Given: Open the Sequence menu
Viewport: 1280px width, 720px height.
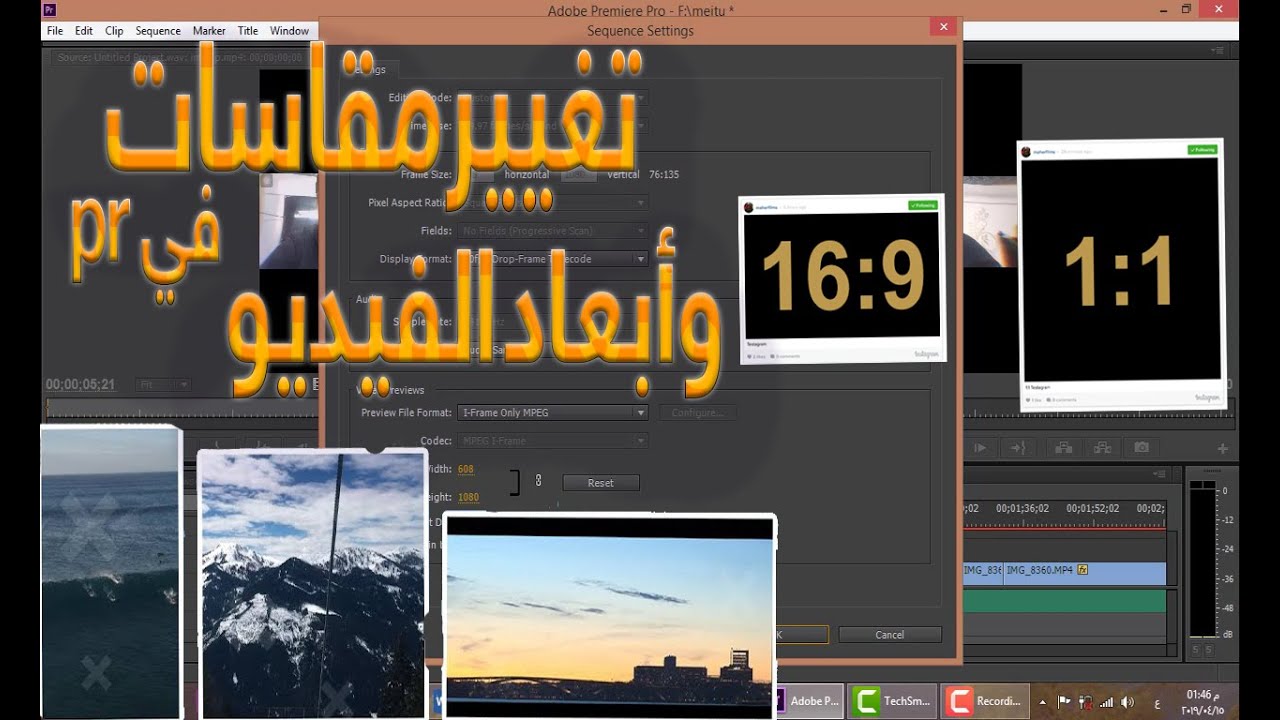Looking at the screenshot, I should pos(158,31).
